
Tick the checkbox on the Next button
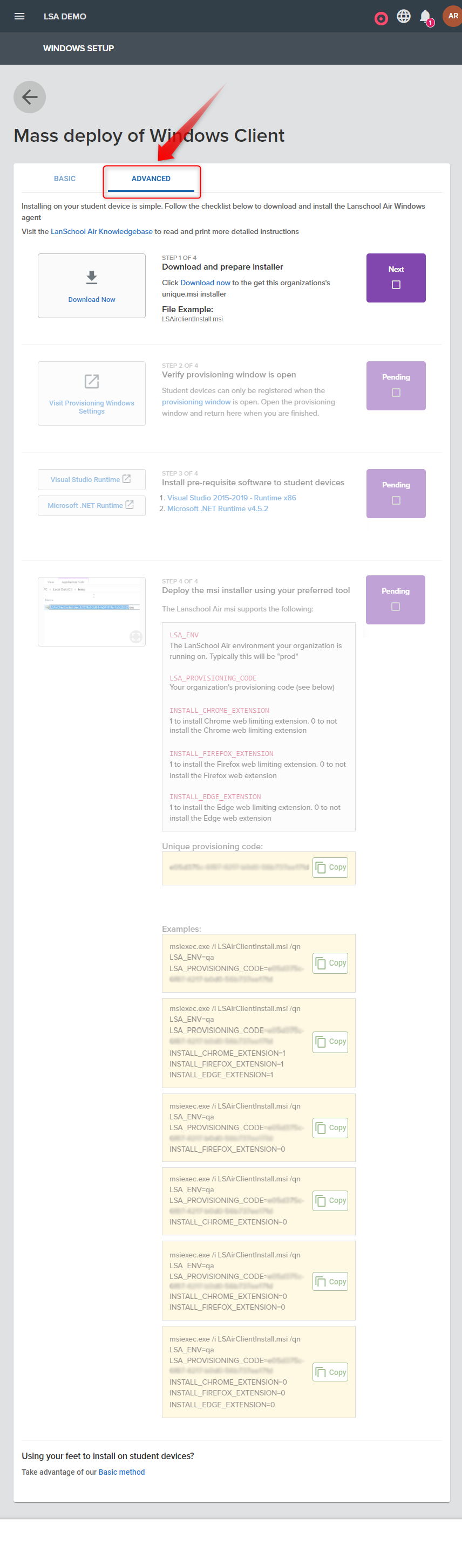(x=396, y=284)
